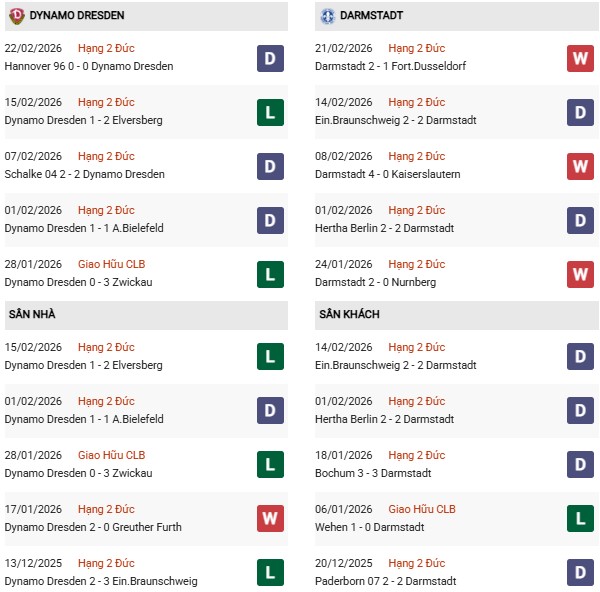Click the Dynamo Dresden club logo
Viewport: 600px width, 592px height.
coord(17,16)
